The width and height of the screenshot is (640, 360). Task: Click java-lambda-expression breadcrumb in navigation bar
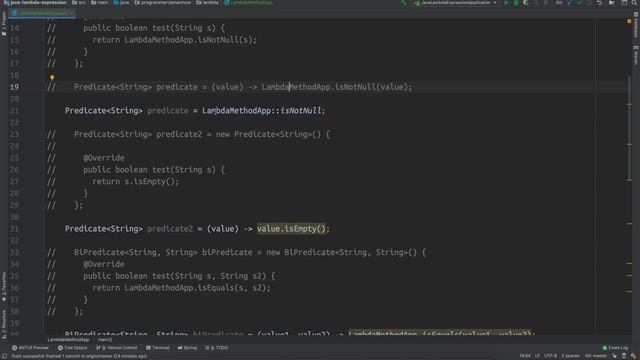pyautogui.click(x=35, y=3)
